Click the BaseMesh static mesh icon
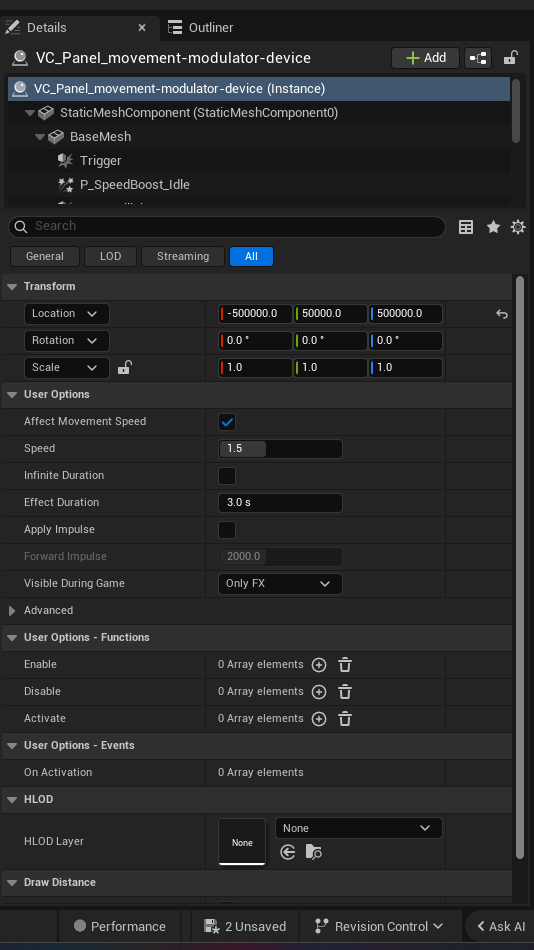This screenshot has width=534, height=950. [x=56, y=137]
